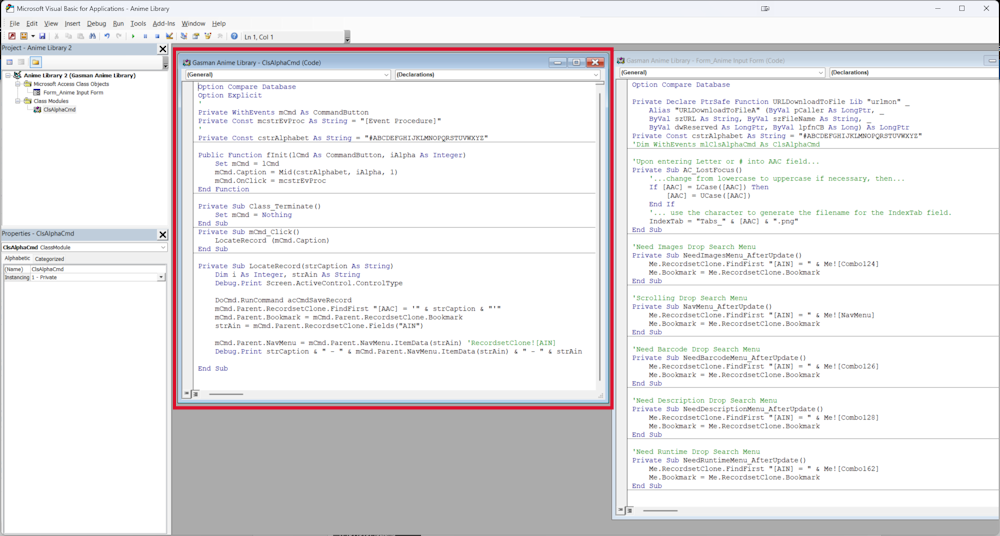
Task: Open the Insert Module dropdown arrow
Action: pos(33,36)
